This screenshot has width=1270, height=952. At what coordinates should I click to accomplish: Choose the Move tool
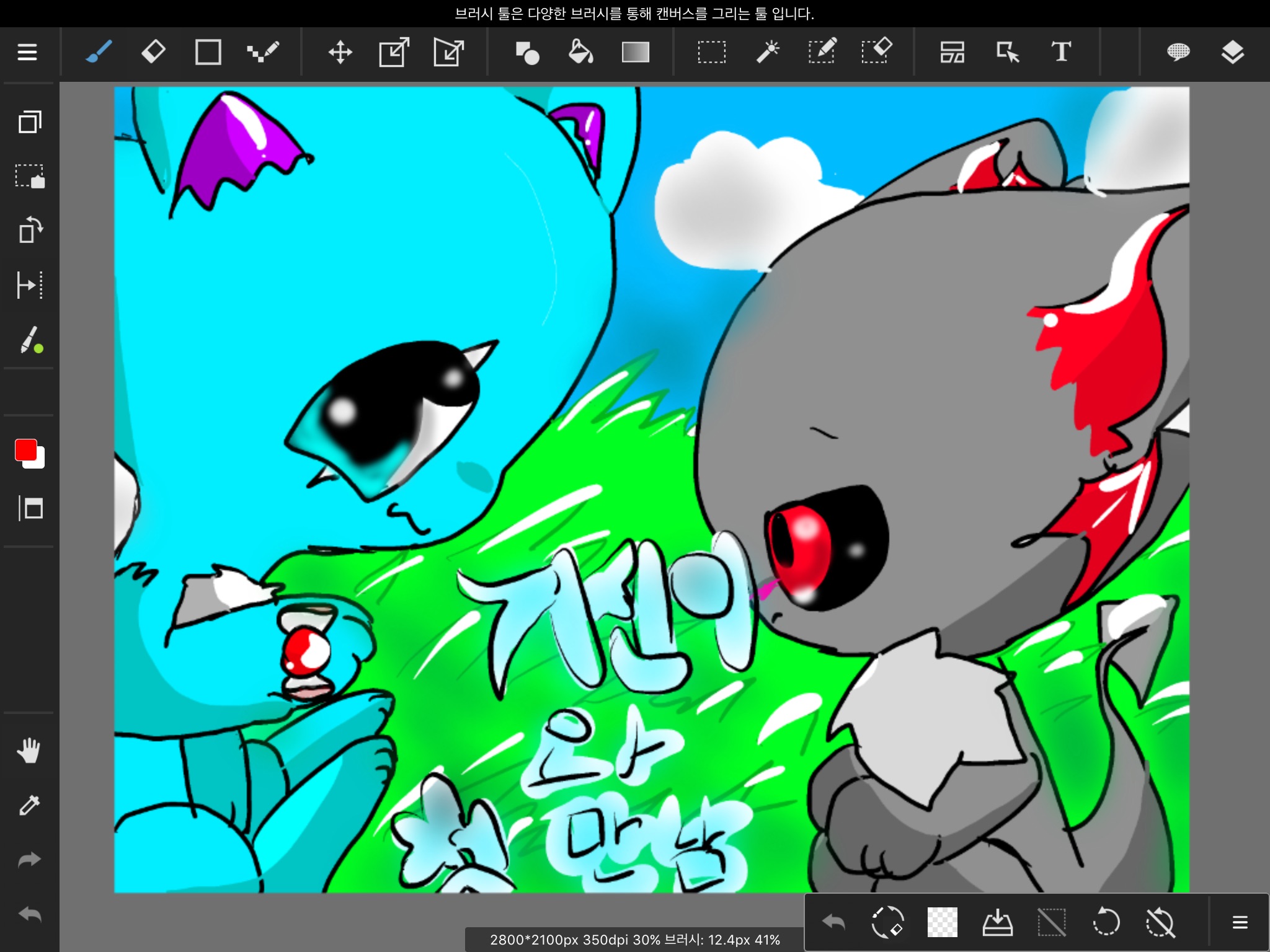[x=340, y=52]
